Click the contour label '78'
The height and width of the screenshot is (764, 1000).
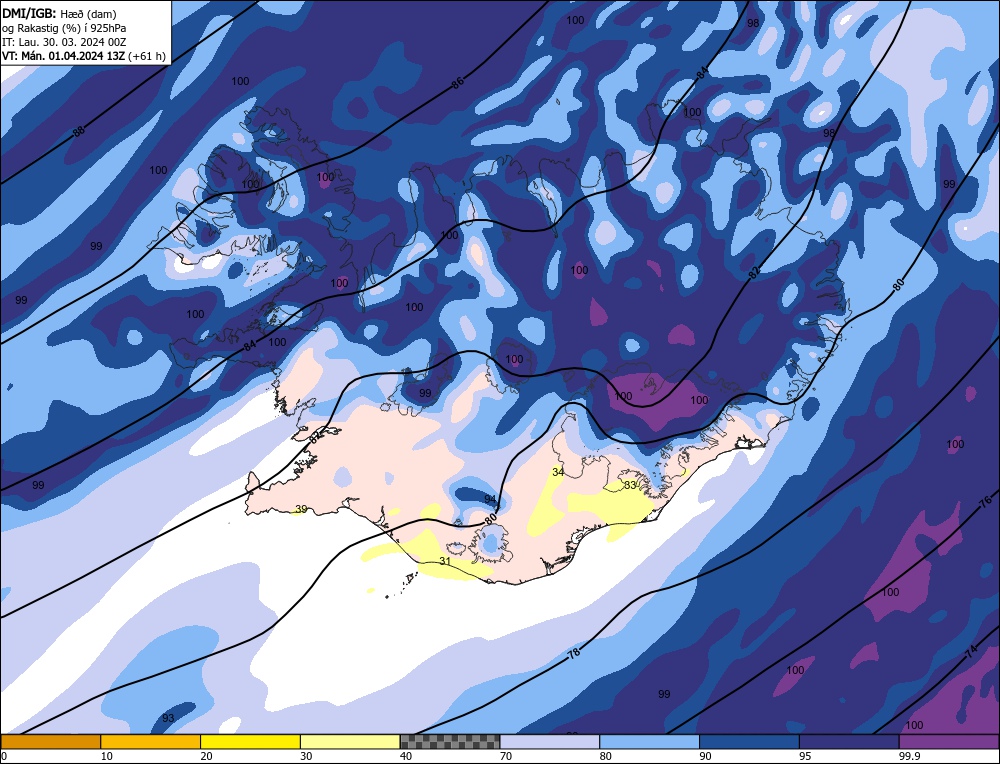coord(574,653)
